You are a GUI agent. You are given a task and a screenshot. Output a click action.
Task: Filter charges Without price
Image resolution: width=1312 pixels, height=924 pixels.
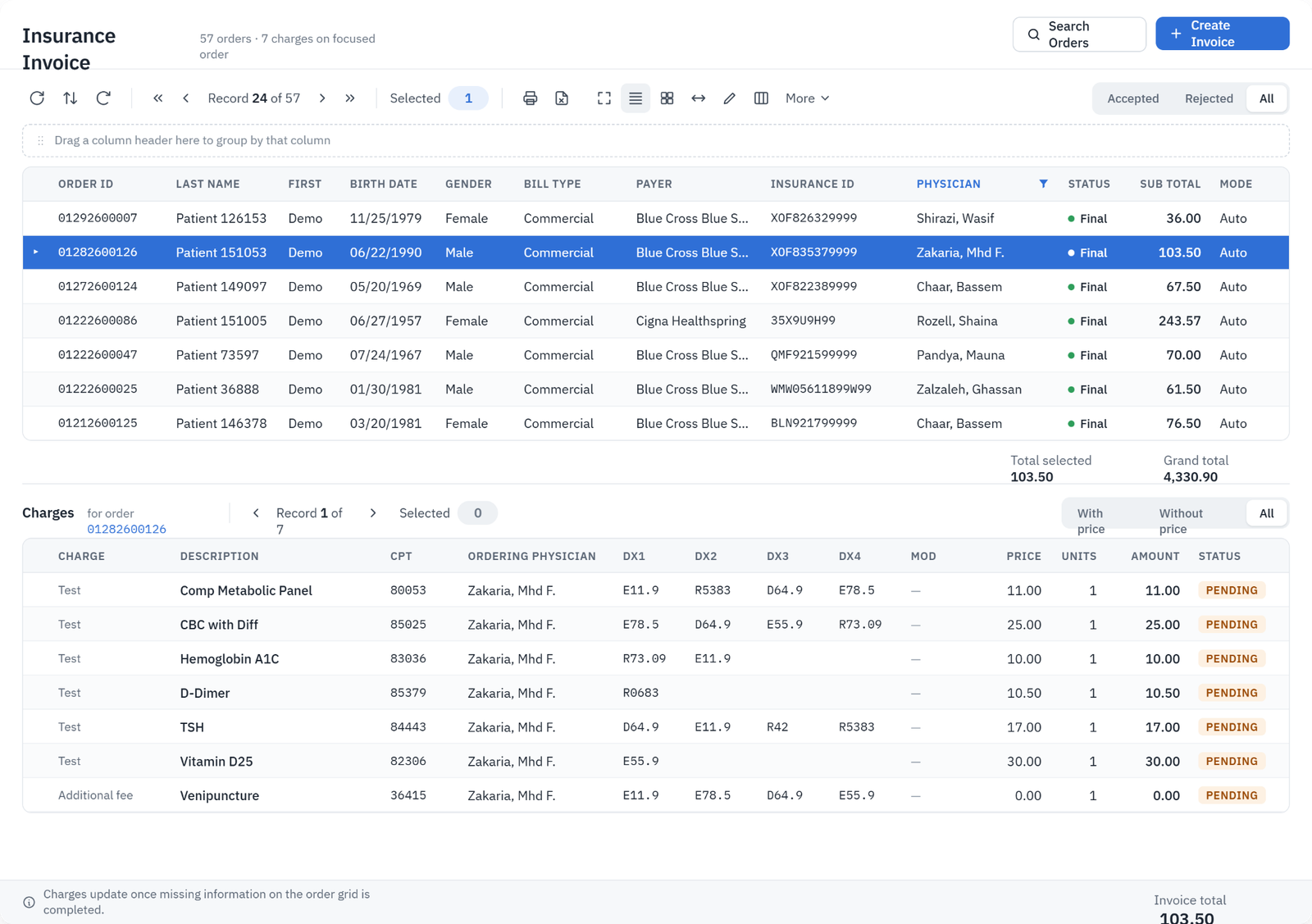click(x=1181, y=521)
